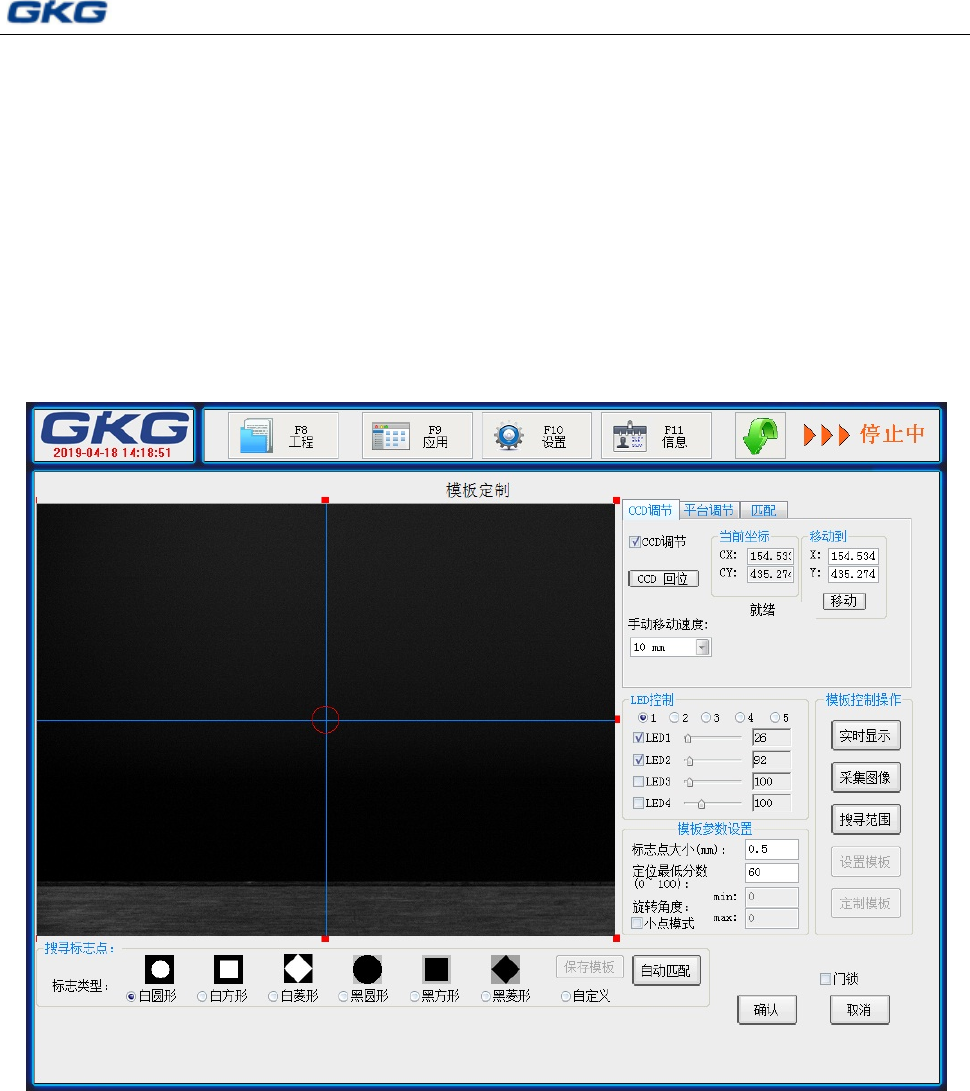Select the 黑方形 mark type radio
The width and height of the screenshot is (970, 1091).
[x=414, y=996]
